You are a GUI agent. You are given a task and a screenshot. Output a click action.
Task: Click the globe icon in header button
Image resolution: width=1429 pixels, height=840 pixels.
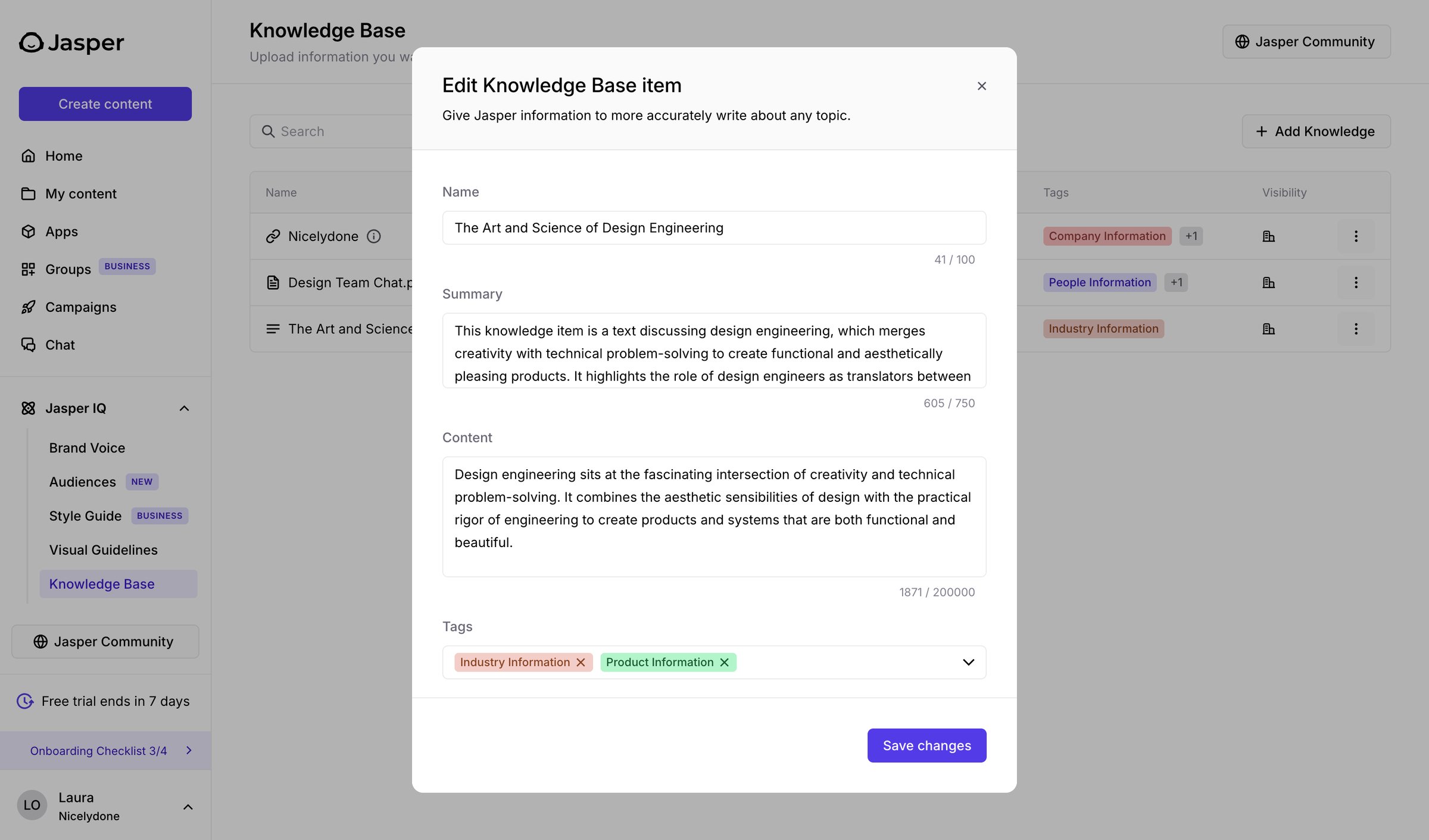tap(1242, 42)
